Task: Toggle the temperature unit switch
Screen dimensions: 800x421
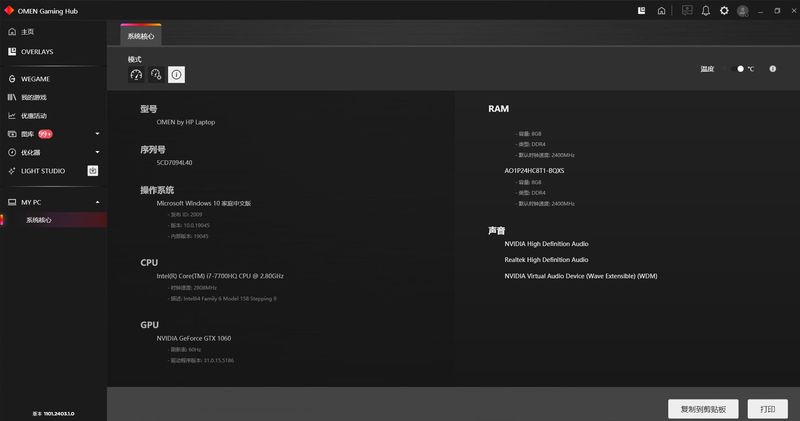Action: click(740, 69)
